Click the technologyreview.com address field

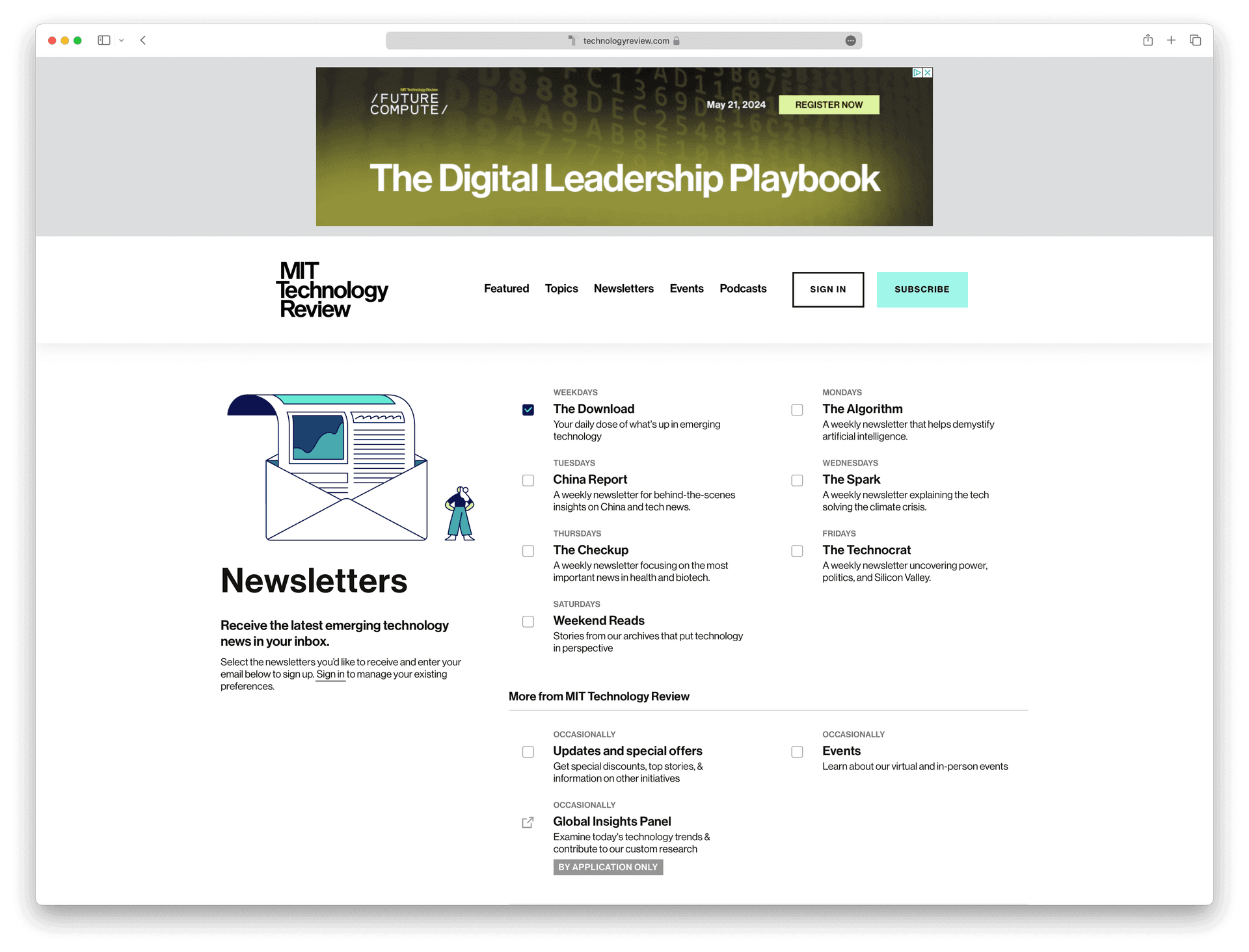point(624,41)
